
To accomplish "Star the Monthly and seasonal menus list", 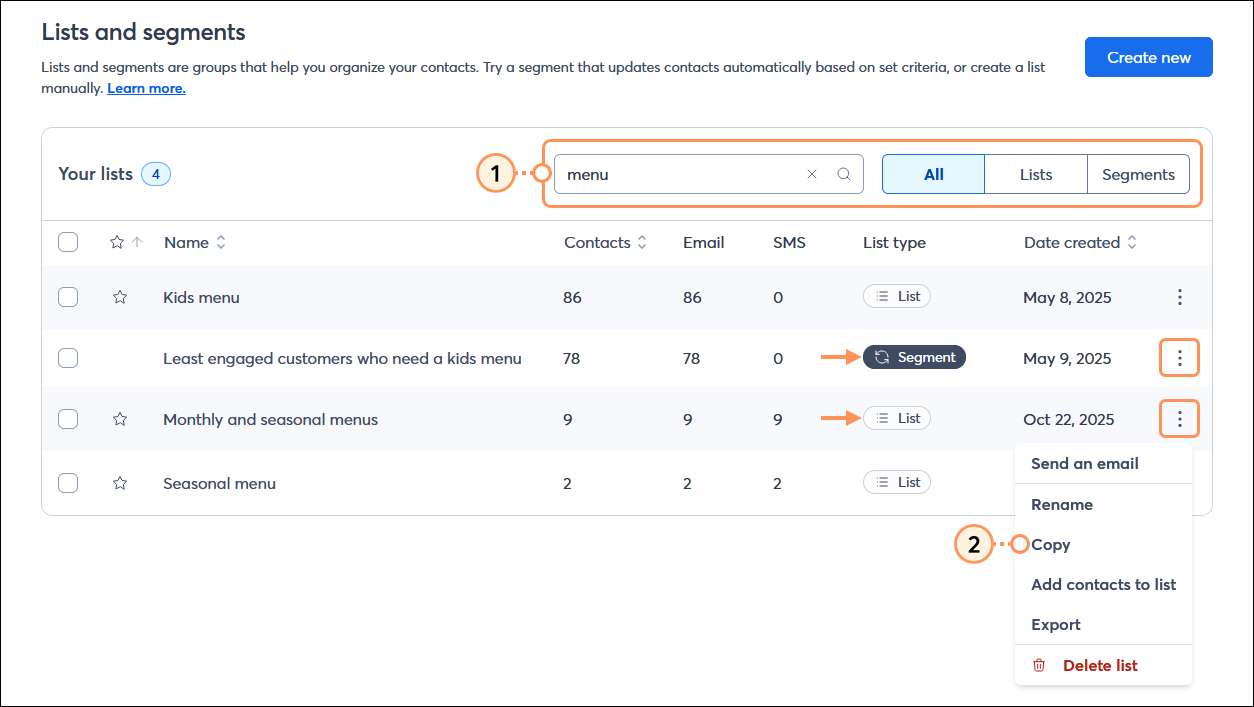I will click(120, 419).
